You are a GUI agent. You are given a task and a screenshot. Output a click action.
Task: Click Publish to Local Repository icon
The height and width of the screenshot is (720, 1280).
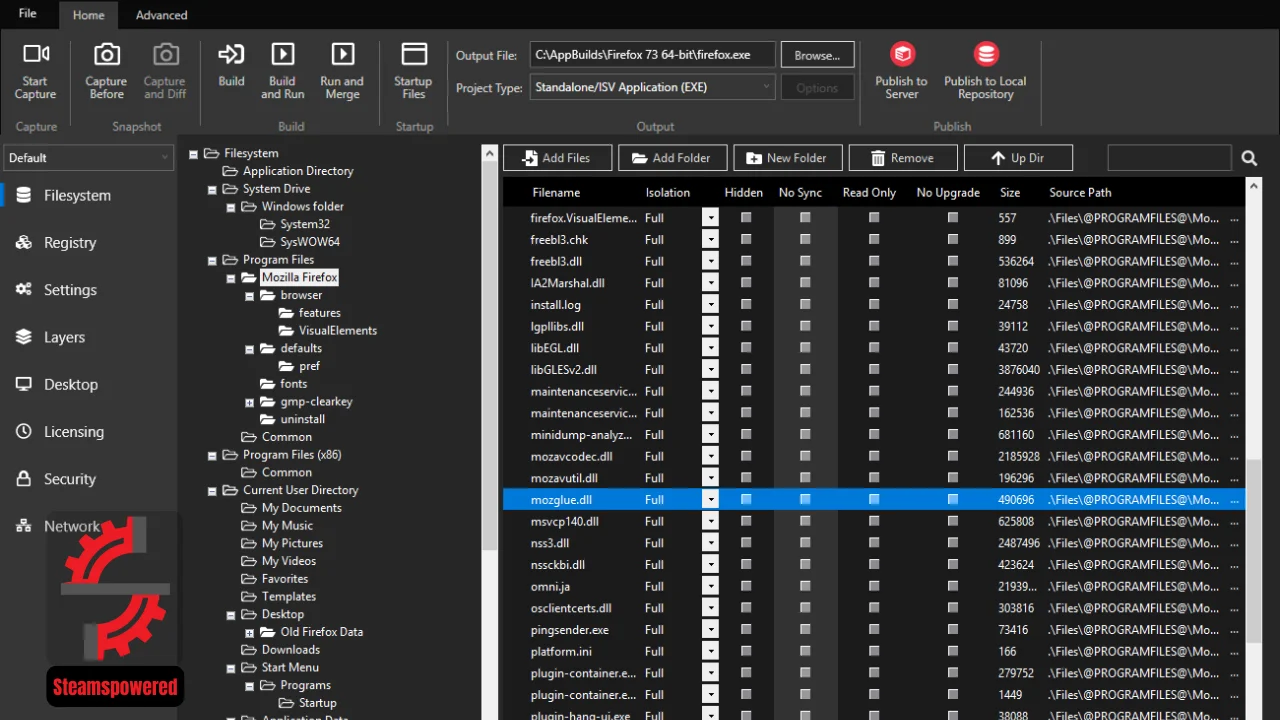pyautogui.click(x=986, y=54)
